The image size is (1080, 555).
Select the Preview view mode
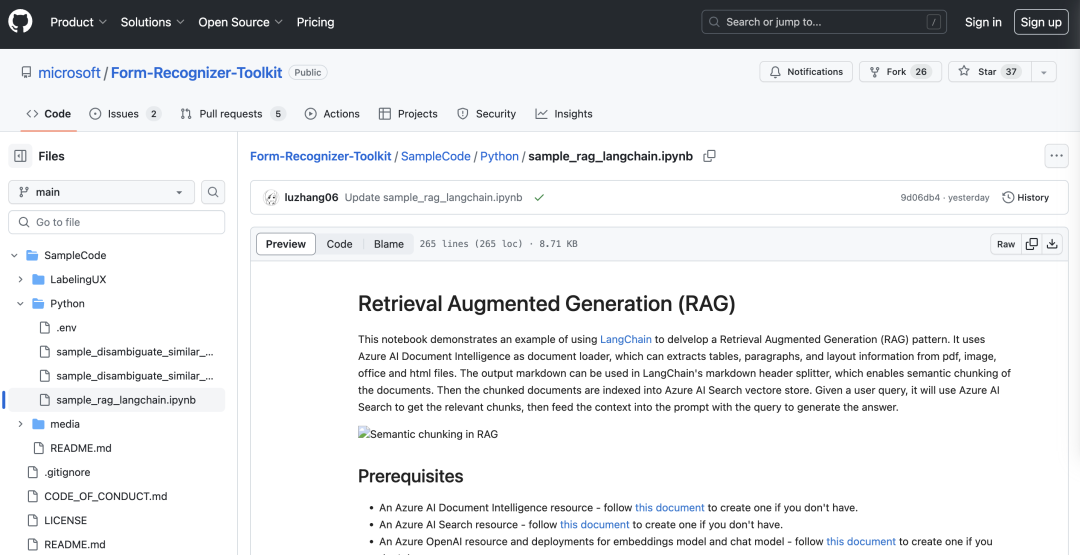tap(286, 244)
